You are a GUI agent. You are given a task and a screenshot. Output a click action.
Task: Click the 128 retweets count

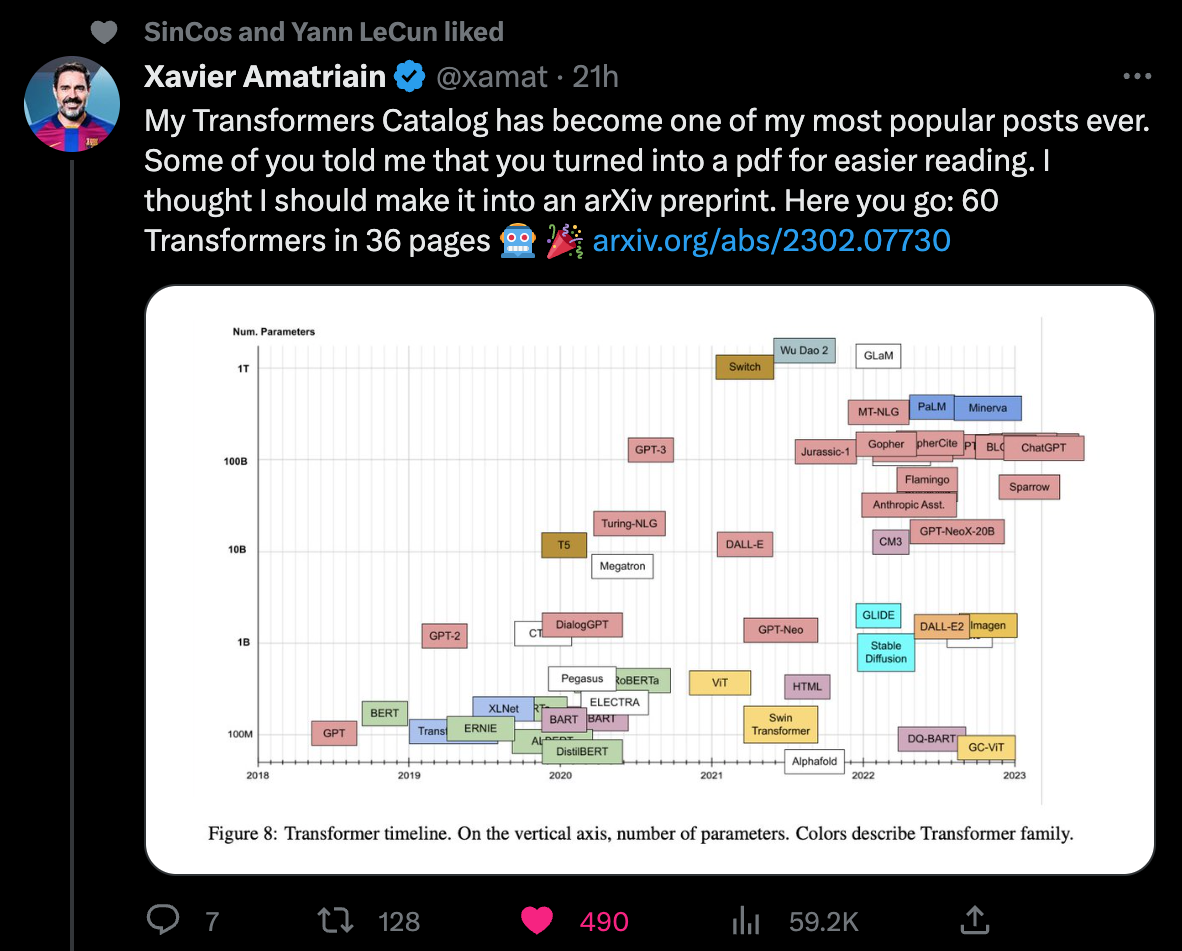pyautogui.click(x=399, y=922)
